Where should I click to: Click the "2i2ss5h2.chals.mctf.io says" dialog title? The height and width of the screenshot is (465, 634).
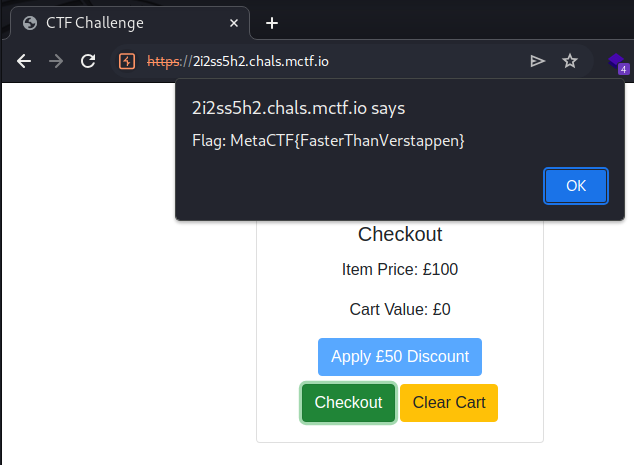298,108
